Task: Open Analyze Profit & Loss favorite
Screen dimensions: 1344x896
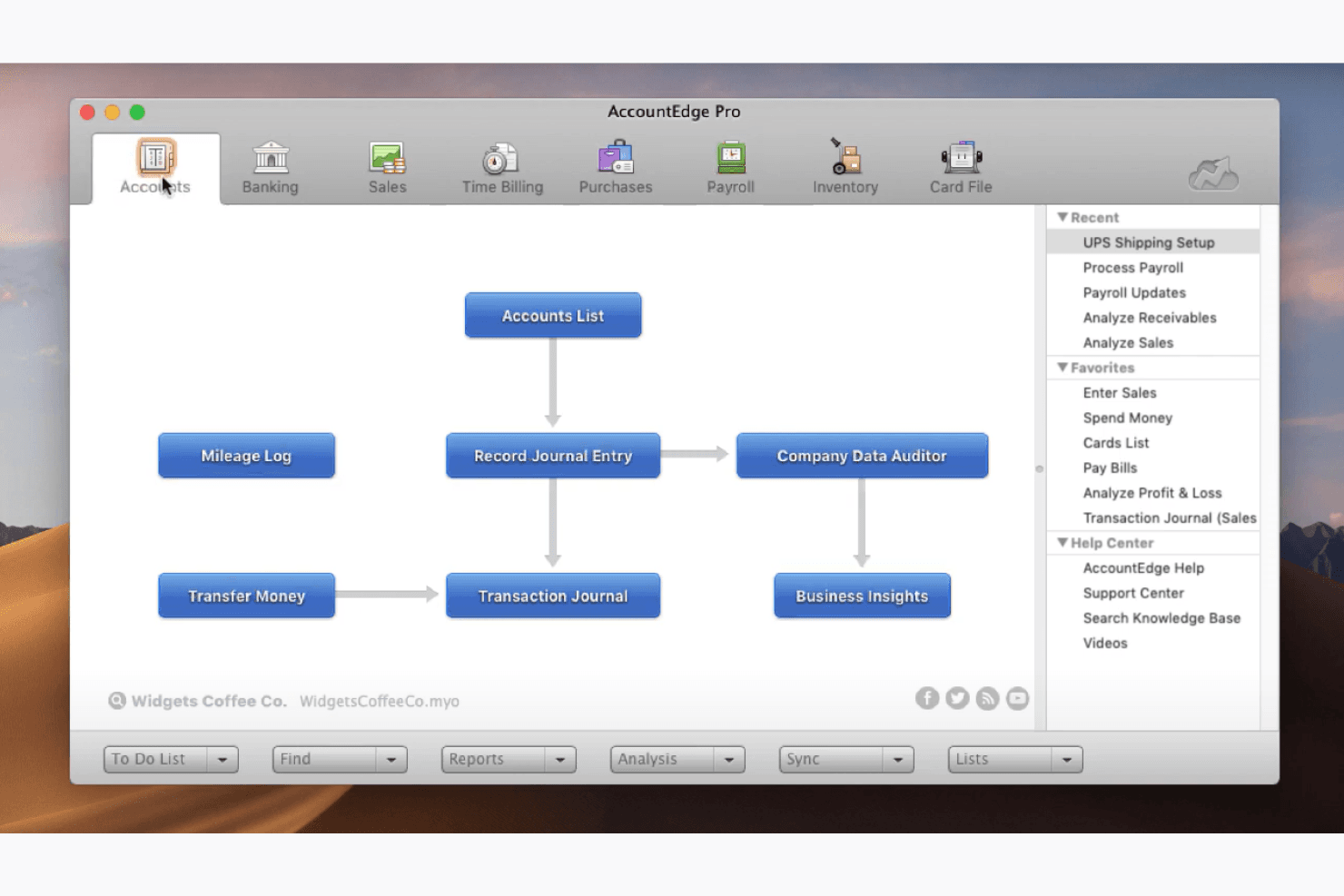Action: point(1152,493)
